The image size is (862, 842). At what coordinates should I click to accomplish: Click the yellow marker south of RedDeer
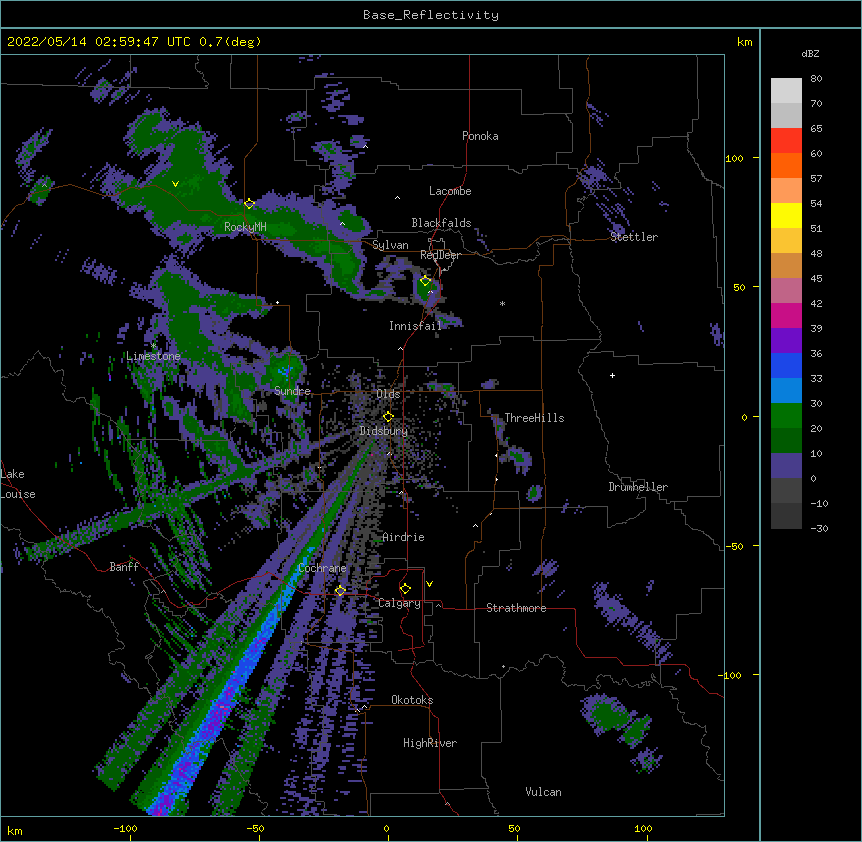(x=425, y=280)
